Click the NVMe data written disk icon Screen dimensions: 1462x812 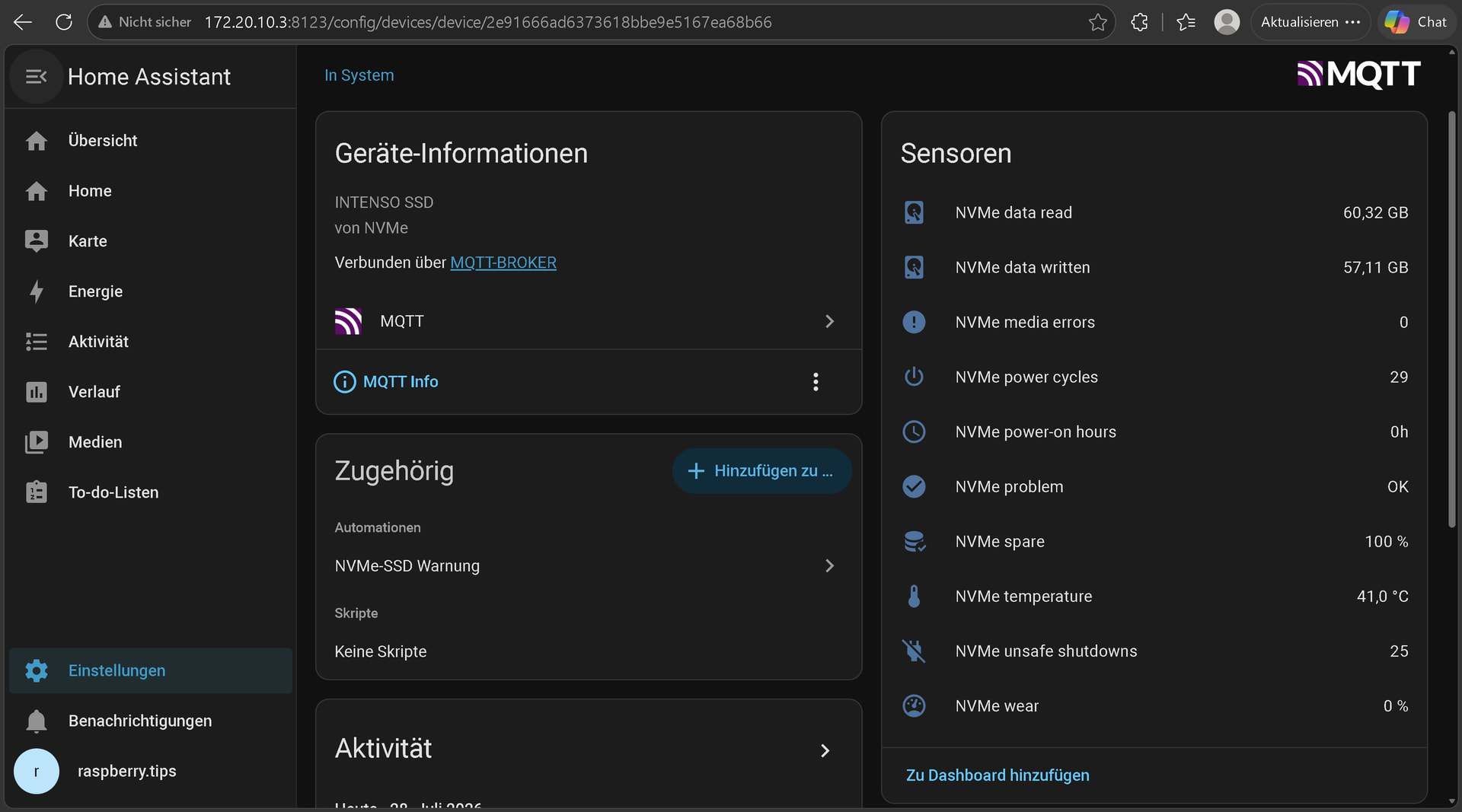point(914,267)
